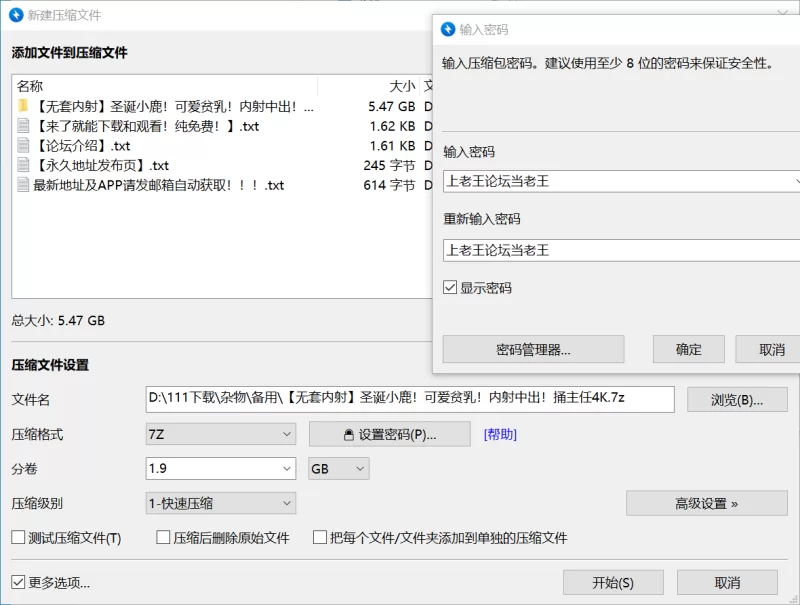Open 密码管理器 button
800x605 pixels.
pyautogui.click(x=533, y=349)
